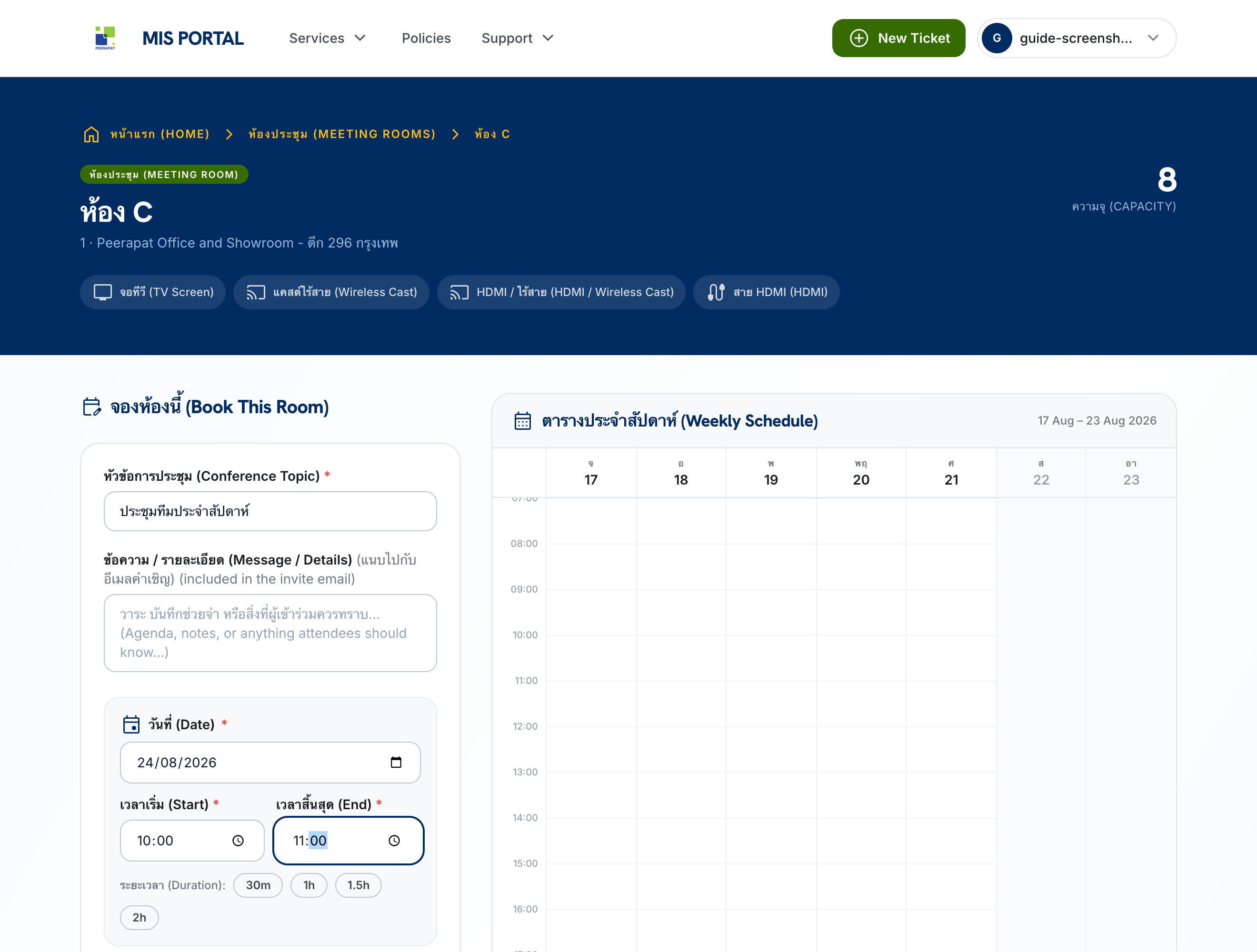Open the date picker calendar icon
Viewport: 1257px width, 952px height.
[x=396, y=762]
